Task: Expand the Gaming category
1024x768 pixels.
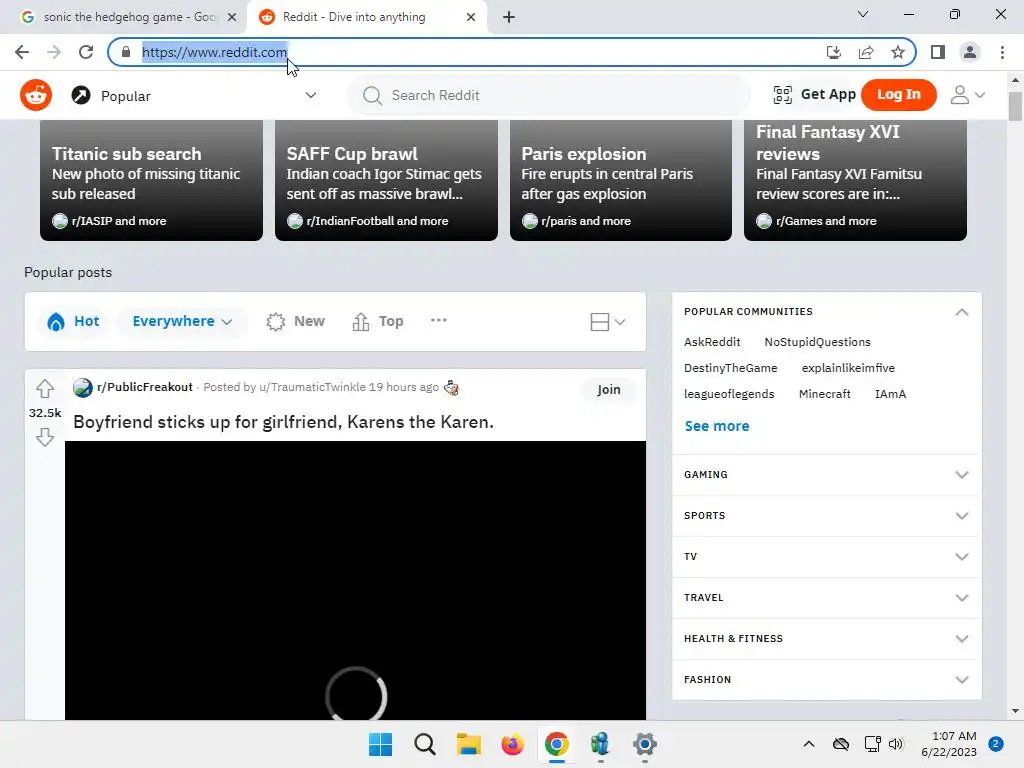Action: pyautogui.click(x=962, y=475)
